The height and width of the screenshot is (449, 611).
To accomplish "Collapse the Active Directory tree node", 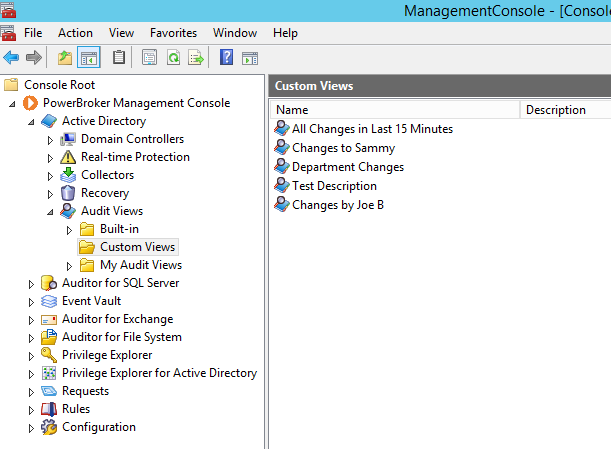I will (x=31, y=121).
